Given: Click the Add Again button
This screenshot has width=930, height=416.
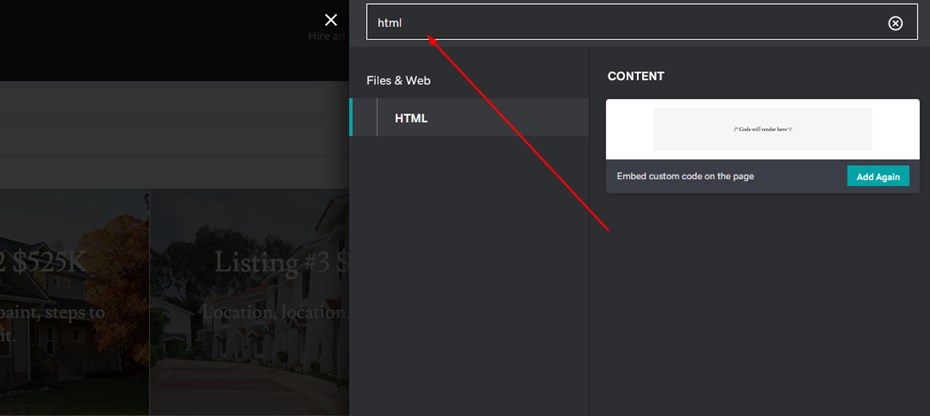Looking at the screenshot, I should point(878,176).
